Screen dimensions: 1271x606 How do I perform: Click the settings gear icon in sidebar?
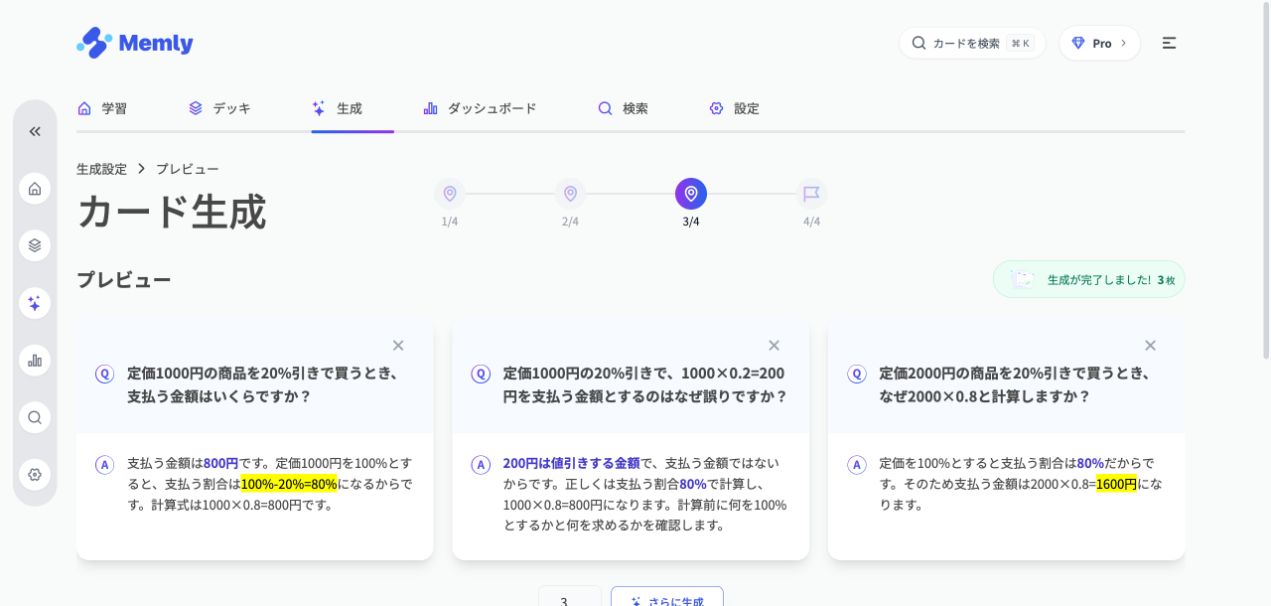point(35,474)
